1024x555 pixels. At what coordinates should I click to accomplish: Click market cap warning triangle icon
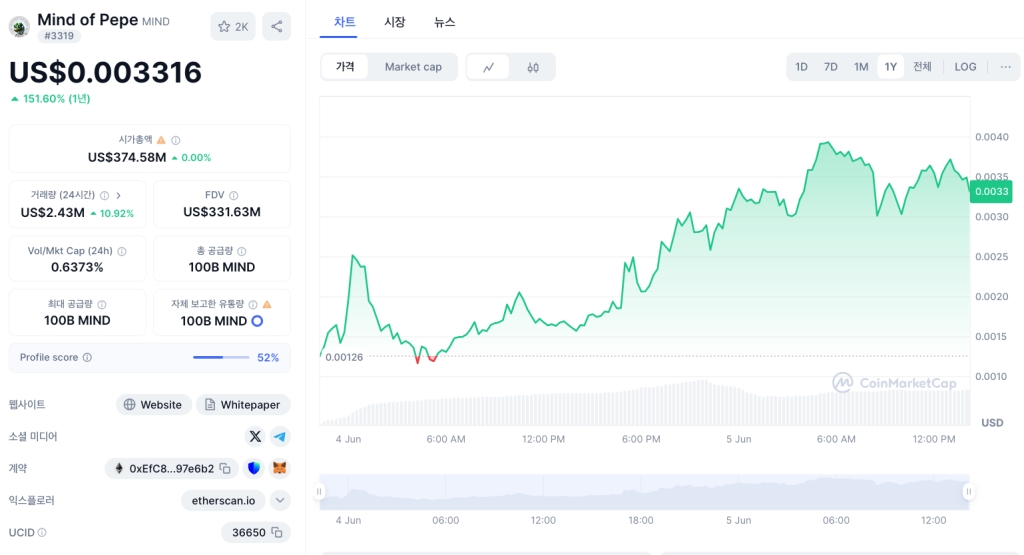tap(161, 140)
